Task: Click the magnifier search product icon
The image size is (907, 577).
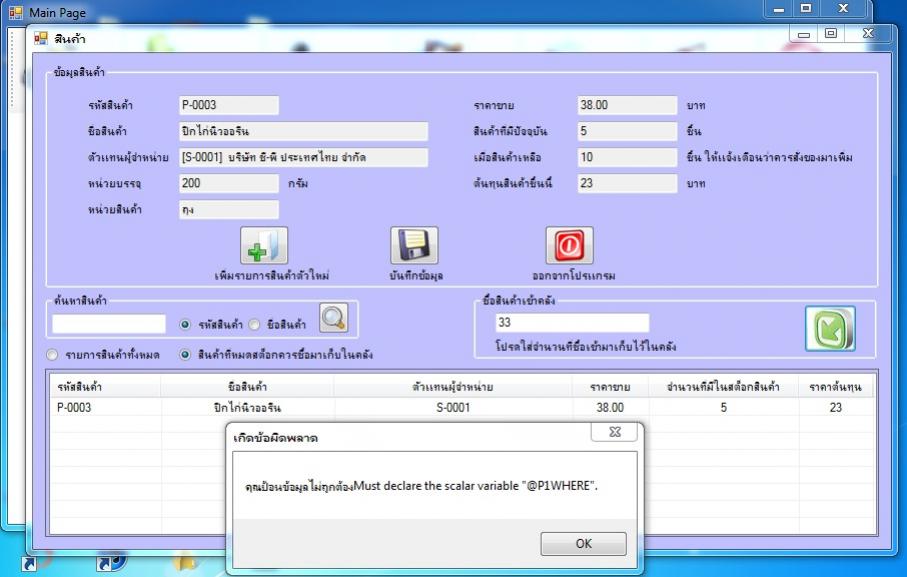Action: click(334, 317)
